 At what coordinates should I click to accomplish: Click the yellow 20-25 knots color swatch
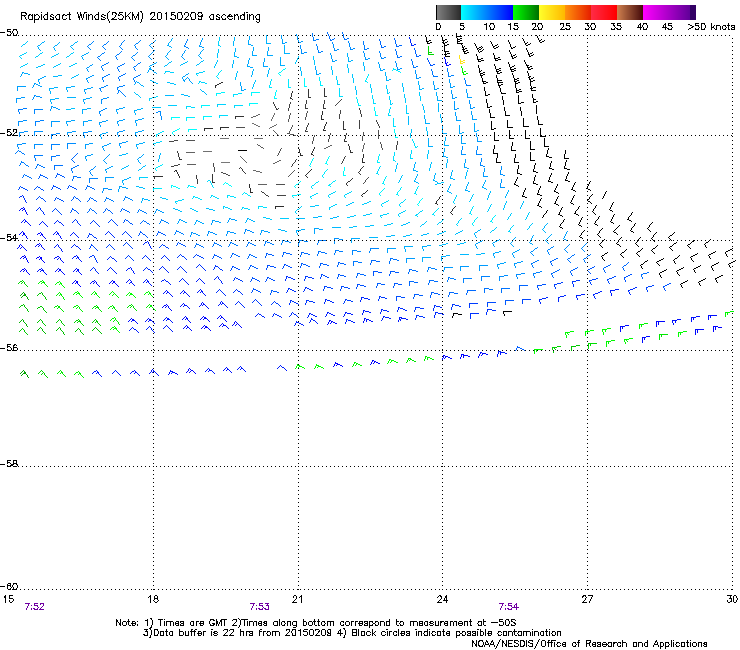click(x=552, y=12)
